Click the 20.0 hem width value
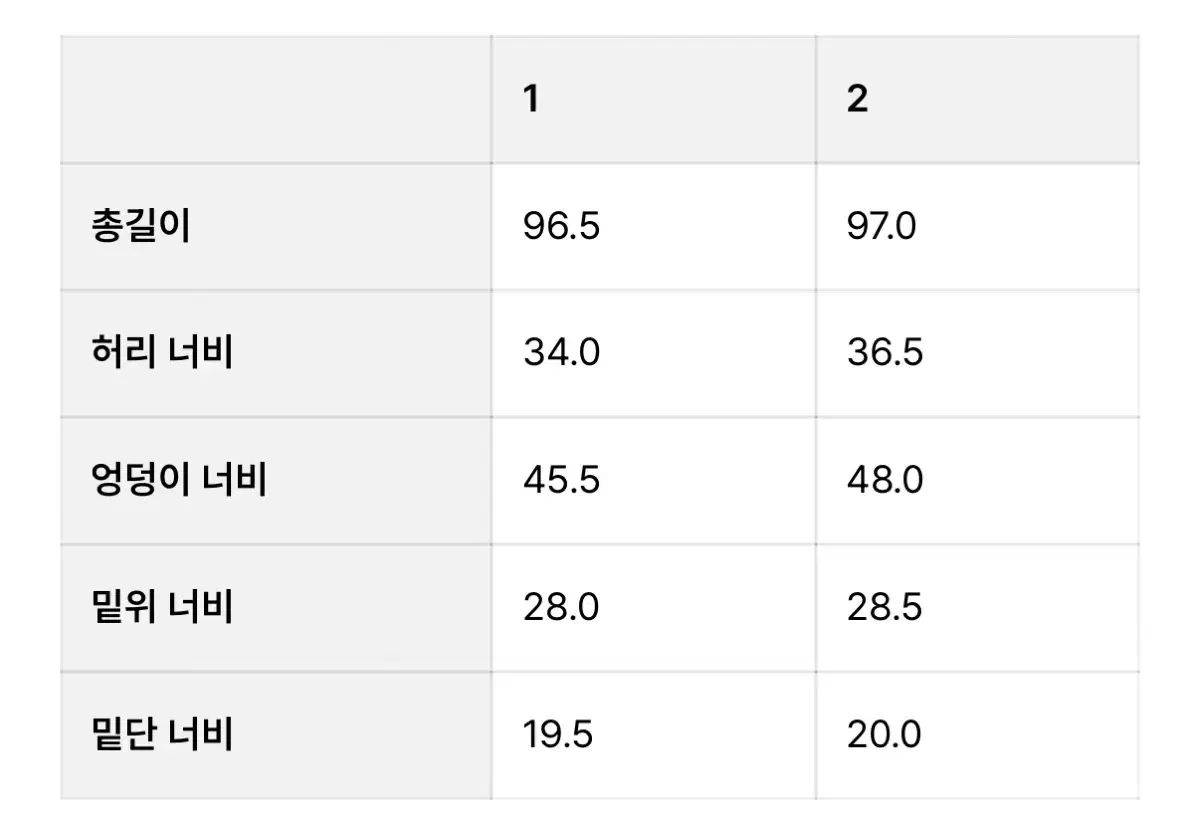 pos(884,735)
